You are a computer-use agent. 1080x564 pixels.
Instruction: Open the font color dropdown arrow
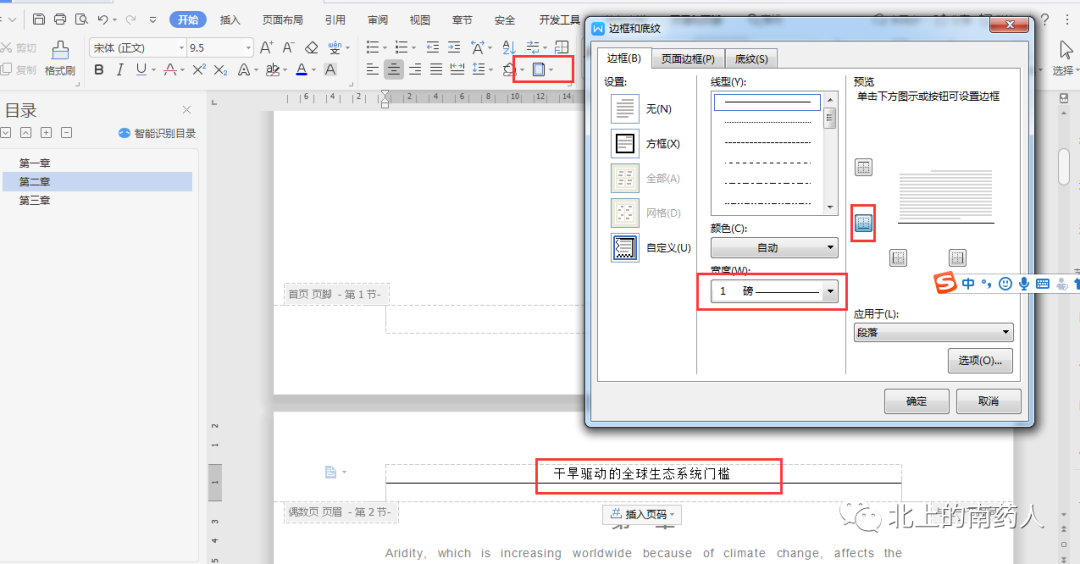pos(313,70)
